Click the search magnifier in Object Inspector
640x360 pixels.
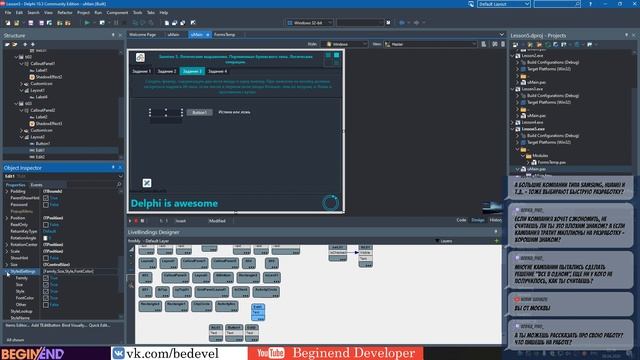click(x=119, y=185)
